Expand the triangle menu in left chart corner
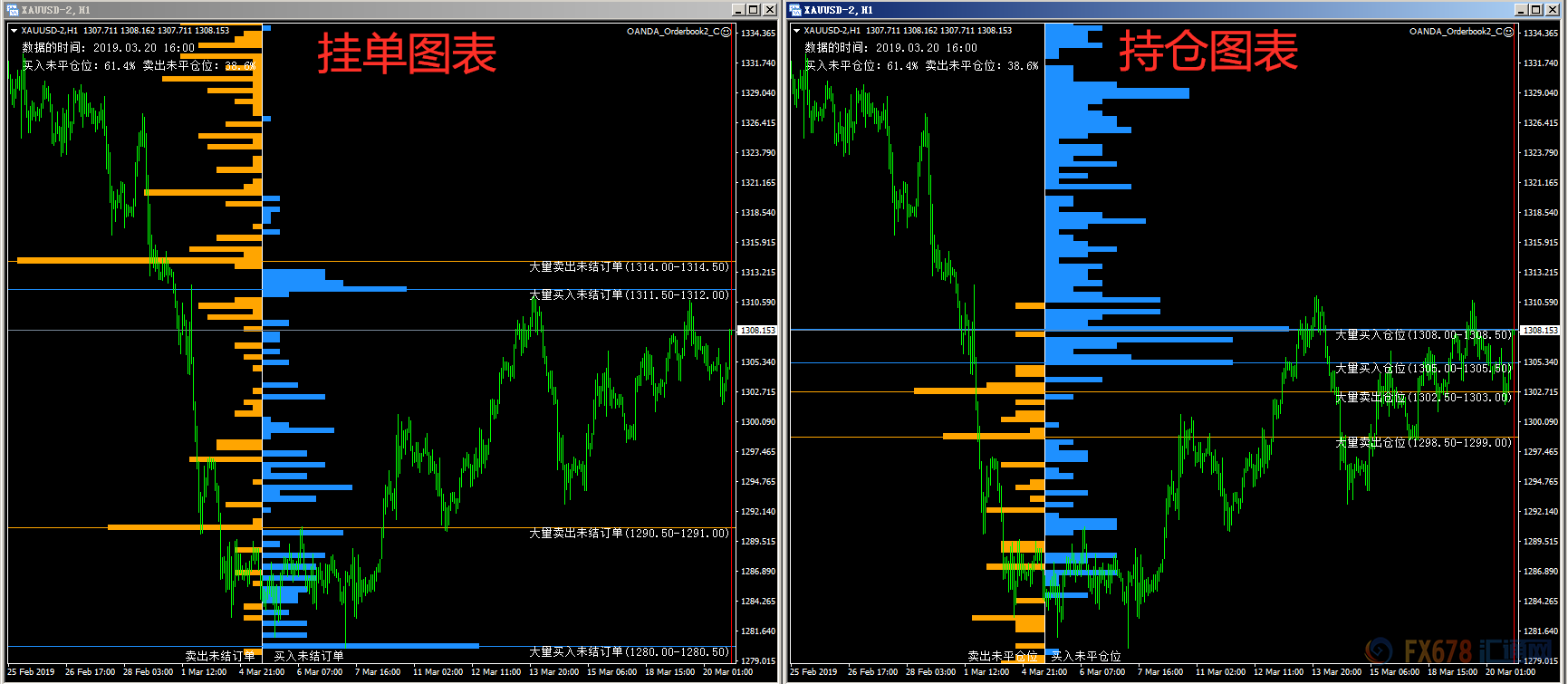This screenshot has width=1568, height=684. 14,31
